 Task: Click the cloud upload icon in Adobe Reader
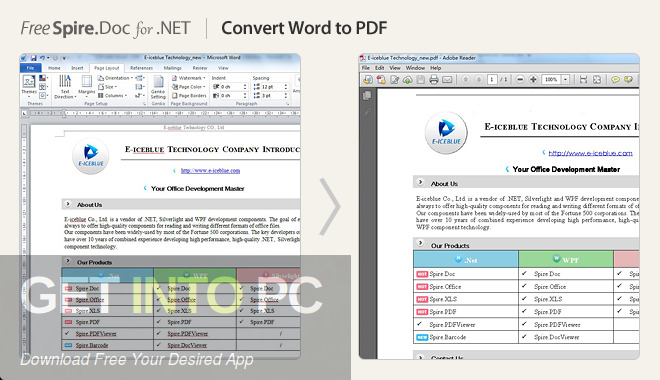pos(407,80)
